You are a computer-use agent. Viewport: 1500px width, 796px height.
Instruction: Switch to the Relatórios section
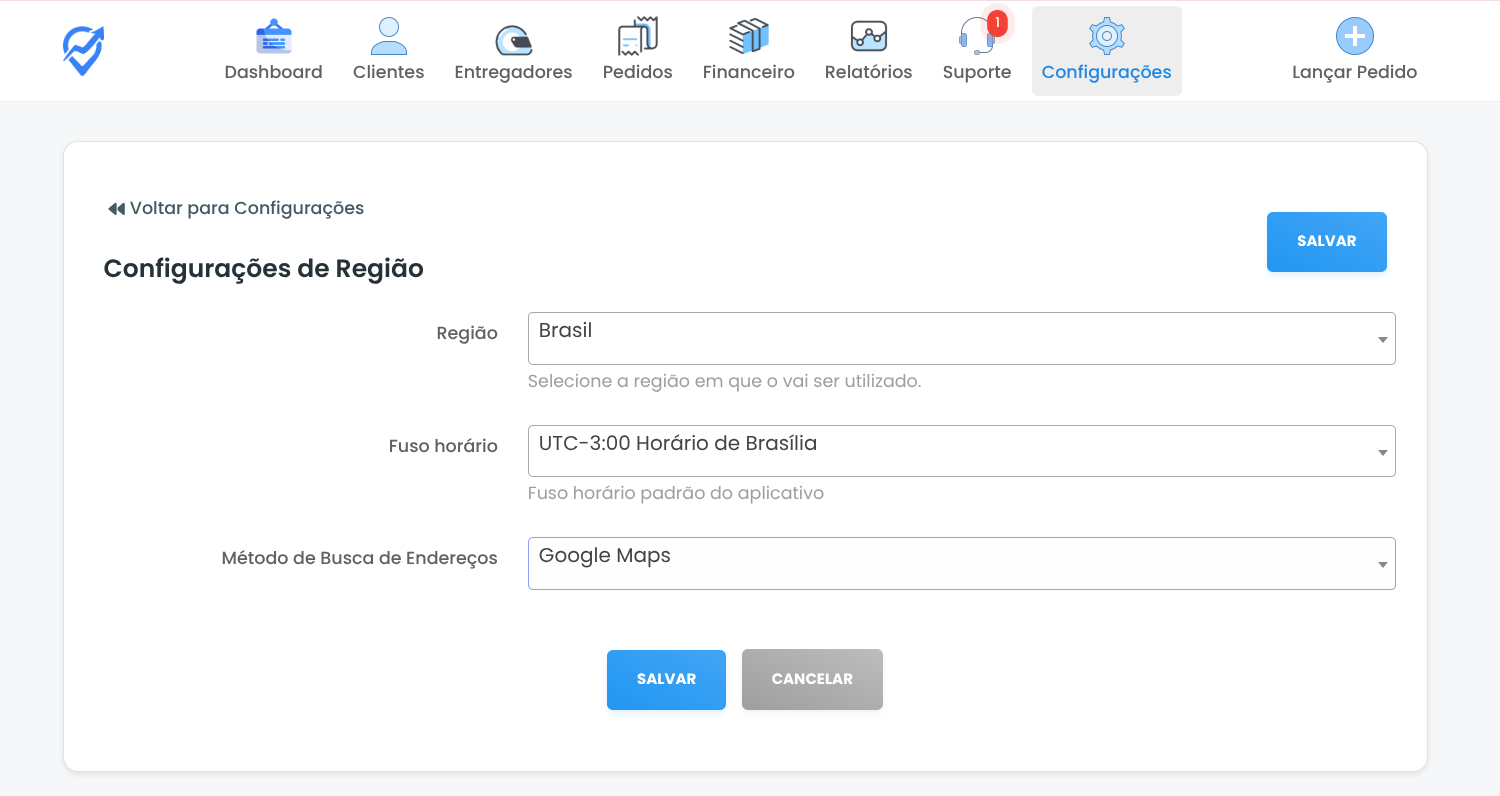(x=868, y=72)
